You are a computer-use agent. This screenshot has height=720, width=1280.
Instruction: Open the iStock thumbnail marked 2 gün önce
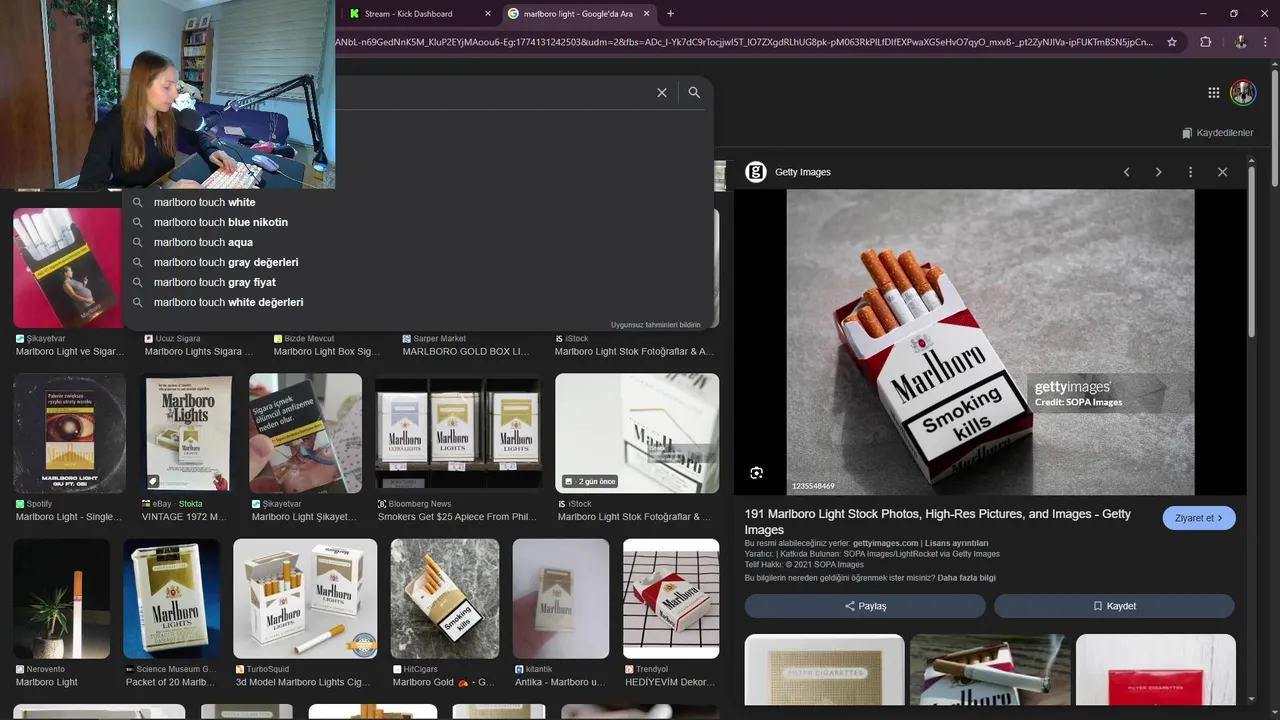pyautogui.click(x=637, y=433)
